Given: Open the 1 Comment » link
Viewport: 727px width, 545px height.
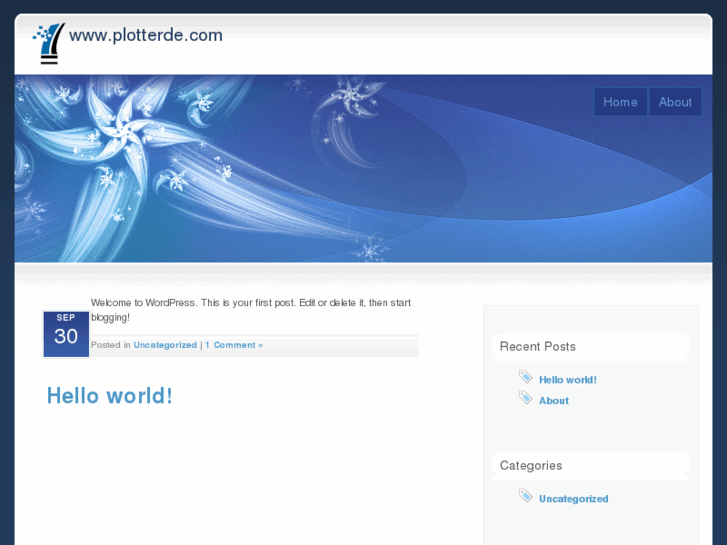Looking at the screenshot, I should click(x=234, y=345).
